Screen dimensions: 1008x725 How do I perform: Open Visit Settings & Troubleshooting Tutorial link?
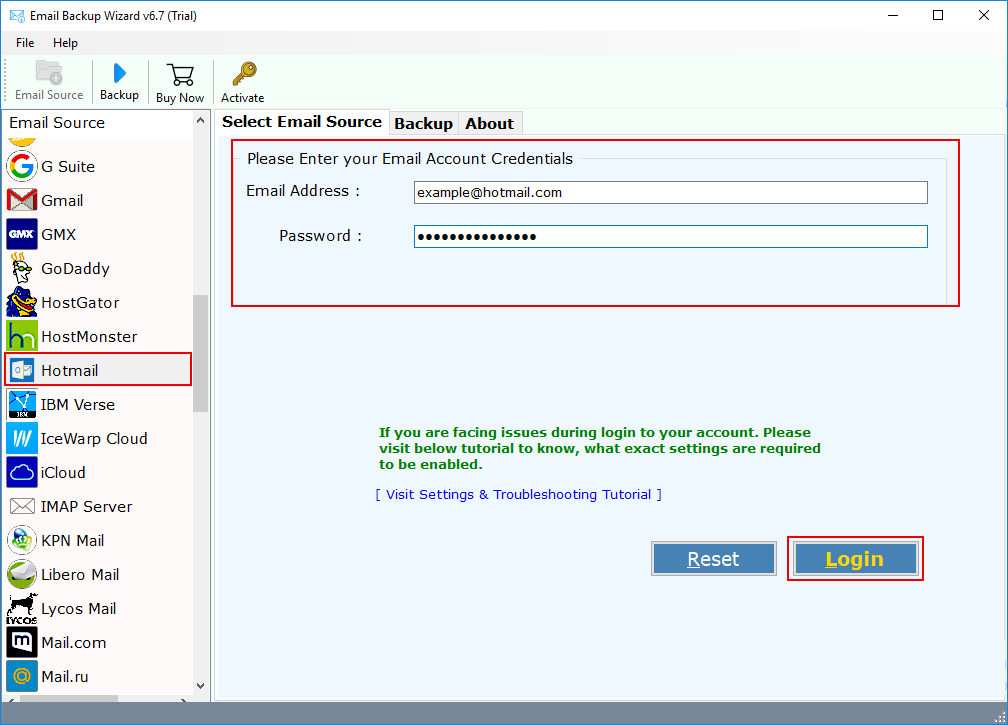click(519, 494)
